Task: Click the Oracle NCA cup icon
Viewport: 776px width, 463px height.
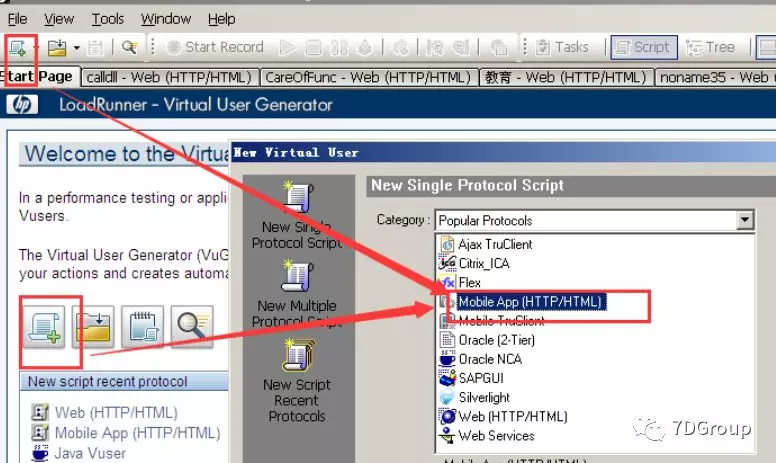Action: tap(447, 359)
